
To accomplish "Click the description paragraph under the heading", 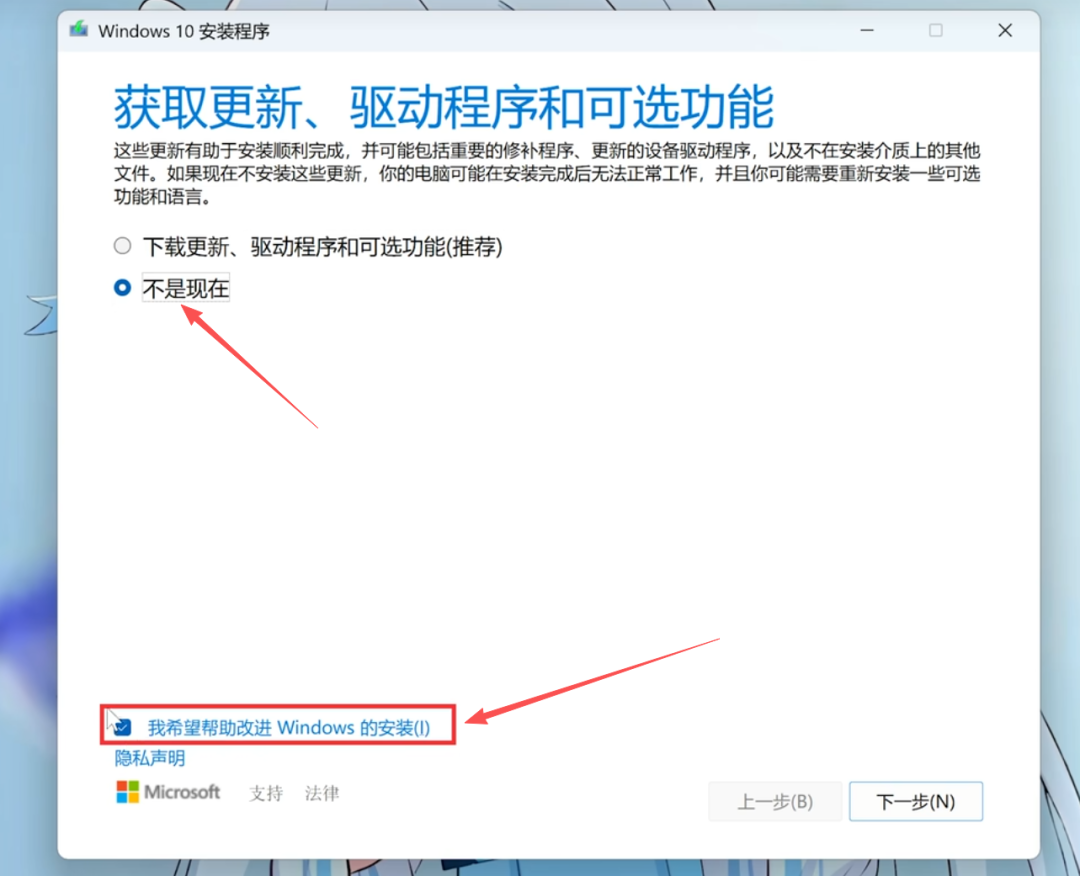I will click(546, 175).
